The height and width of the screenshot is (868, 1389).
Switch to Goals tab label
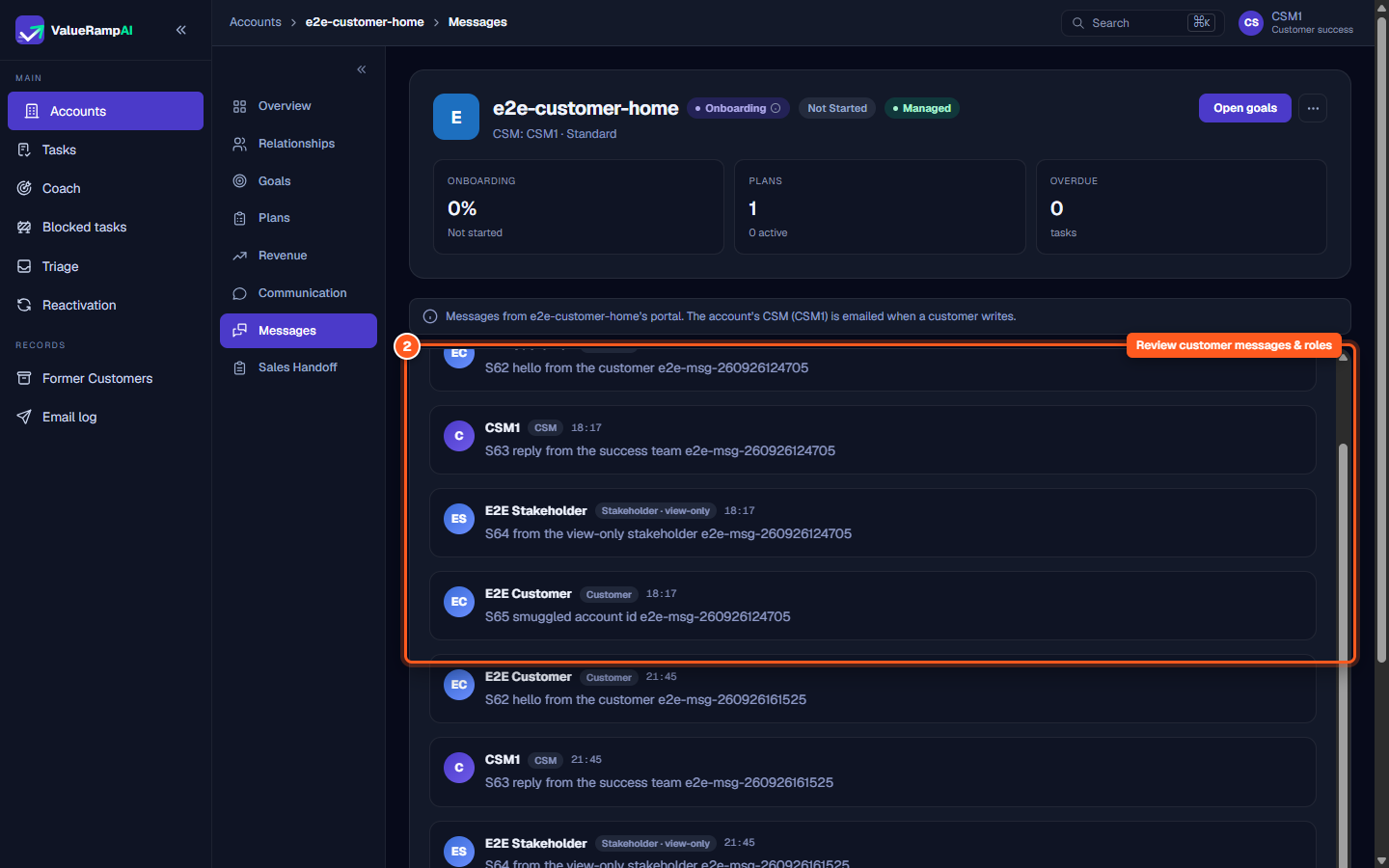pos(274,181)
